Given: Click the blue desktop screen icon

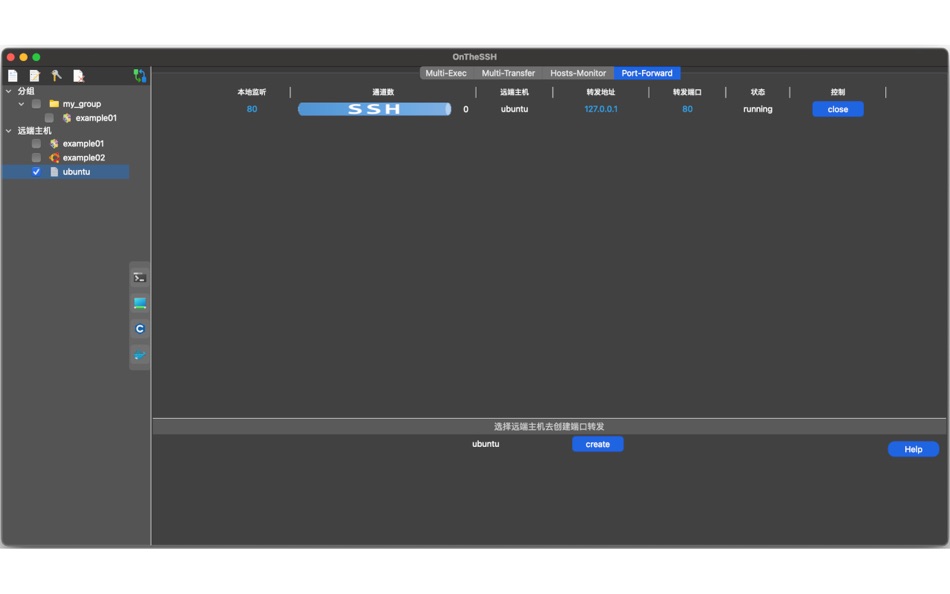Looking at the screenshot, I should pyautogui.click(x=139, y=303).
